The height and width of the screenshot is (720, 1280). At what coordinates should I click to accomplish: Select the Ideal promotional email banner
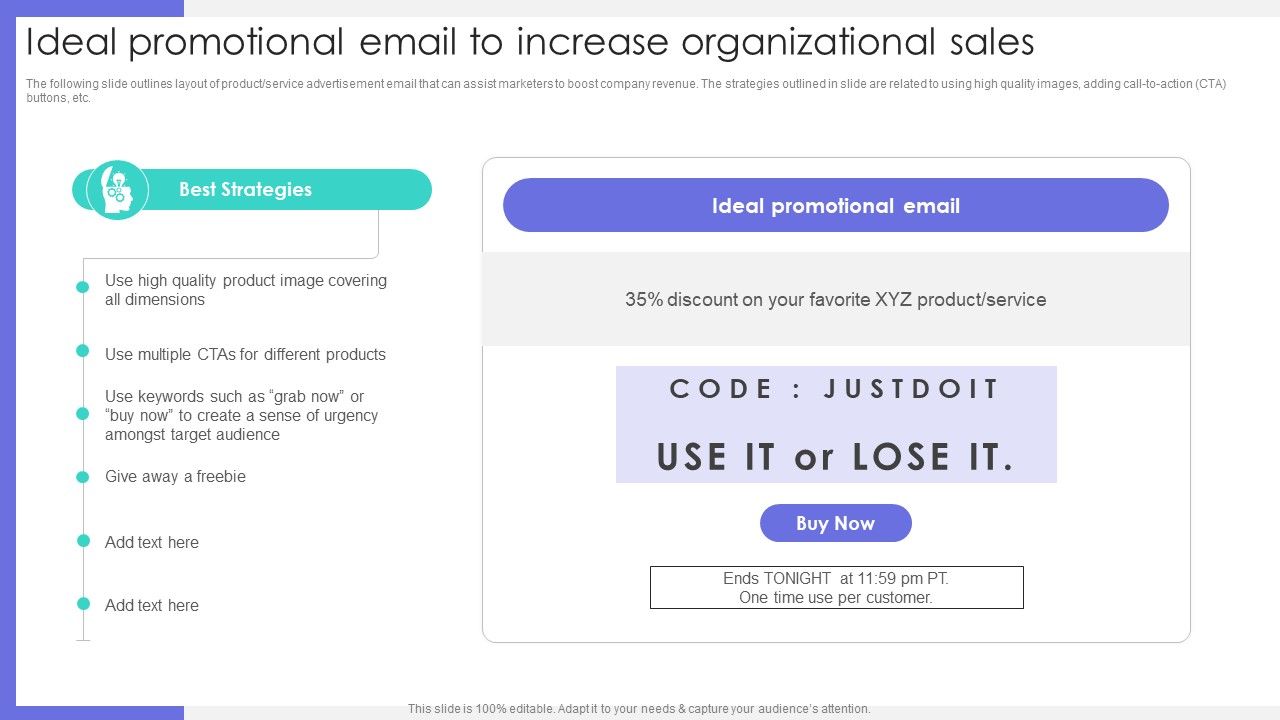(836, 205)
